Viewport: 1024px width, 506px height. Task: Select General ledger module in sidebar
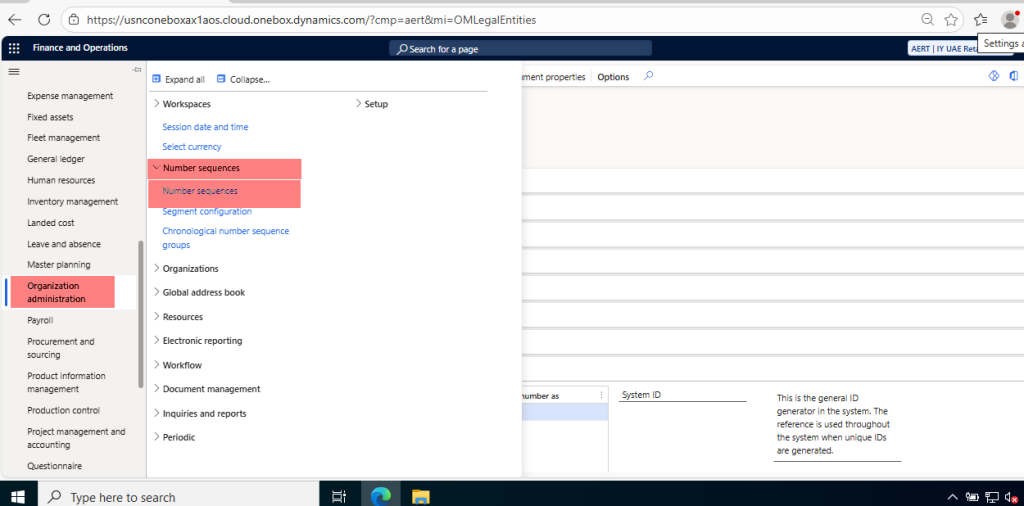pyautogui.click(x=56, y=159)
